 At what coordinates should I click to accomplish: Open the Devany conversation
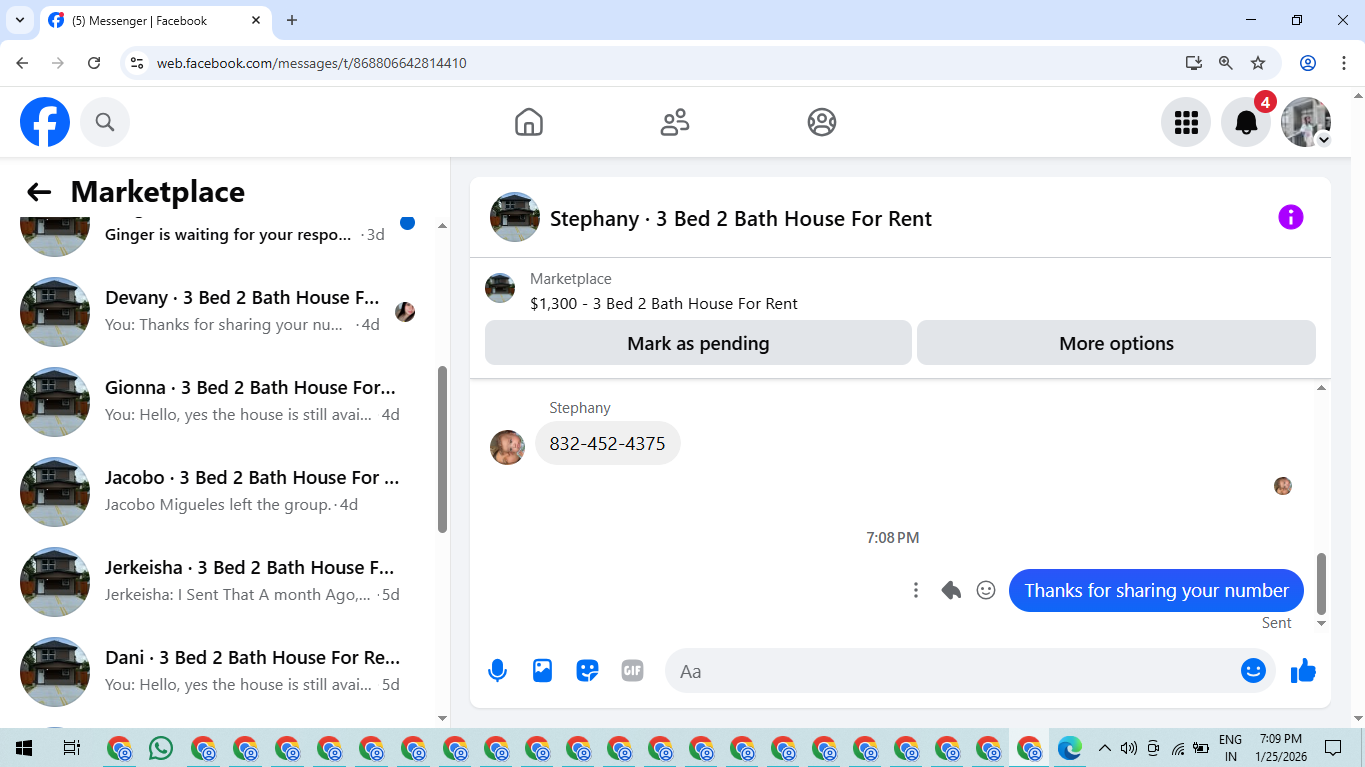click(224, 311)
